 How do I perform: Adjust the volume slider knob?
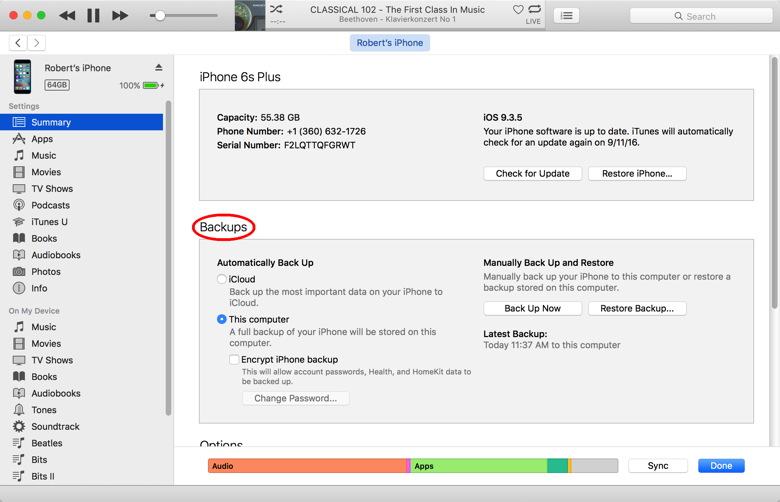coord(160,16)
